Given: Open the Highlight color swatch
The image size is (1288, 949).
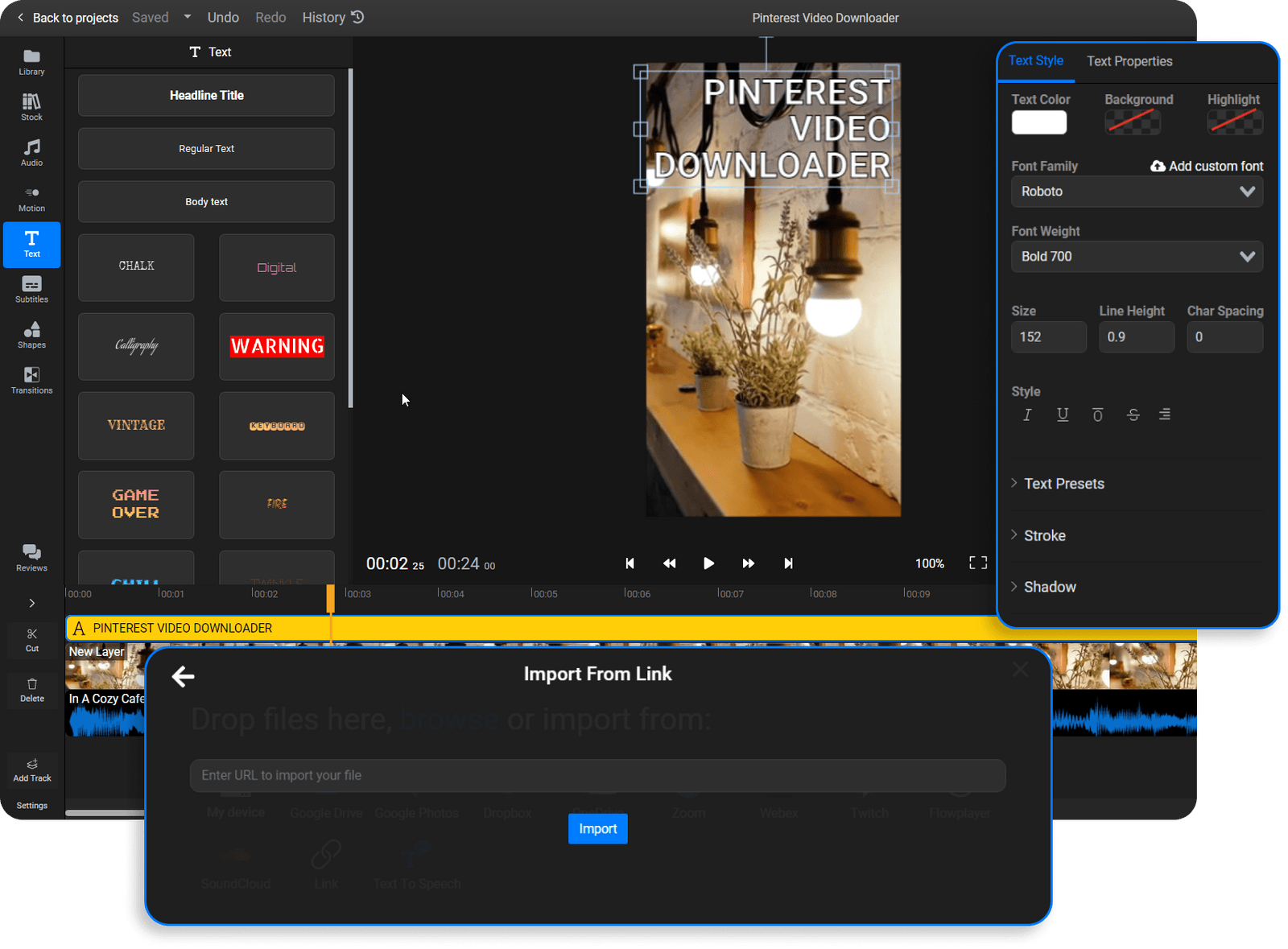Looking at the screenshot, I should [1235, 122].
